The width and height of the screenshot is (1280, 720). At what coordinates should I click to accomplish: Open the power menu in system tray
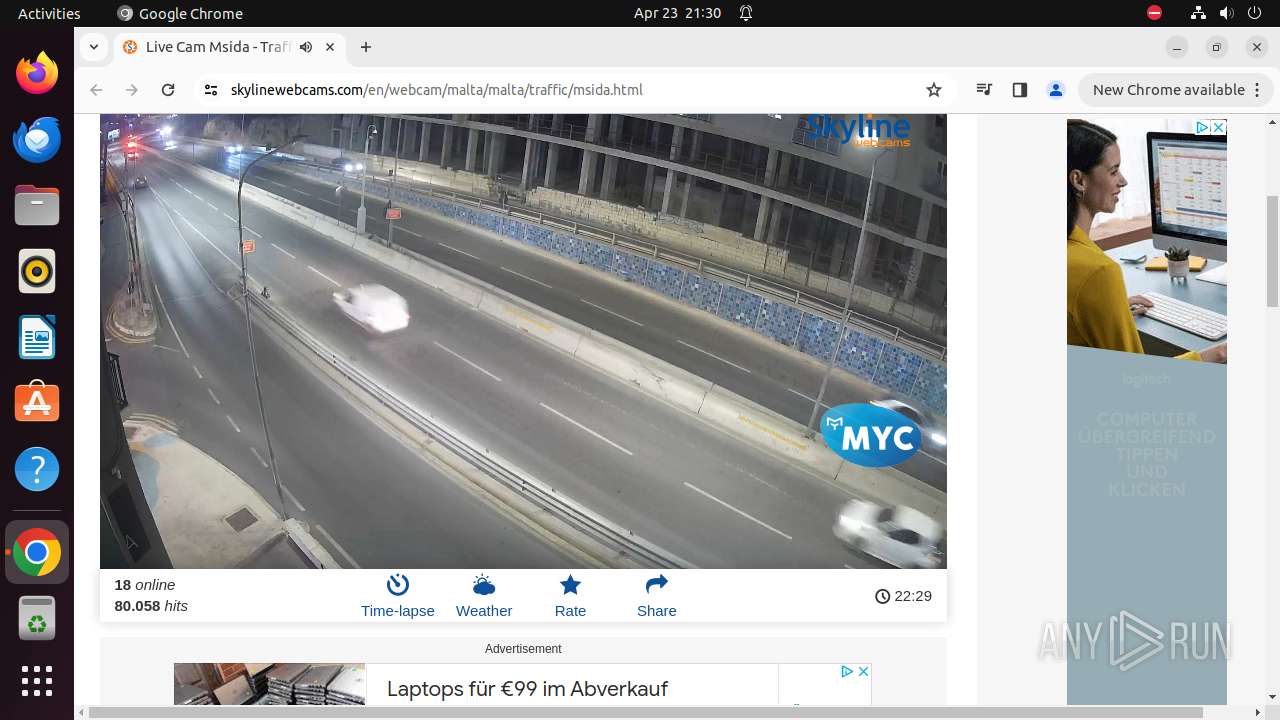[x=1254, y=13]
